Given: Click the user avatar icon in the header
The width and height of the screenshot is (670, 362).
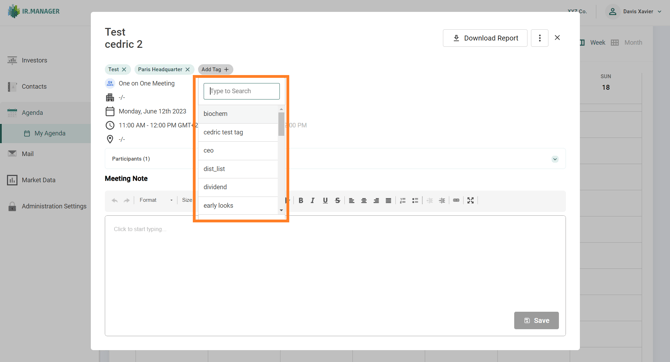Looking at the screenshot, I should [x=612, y=12].
